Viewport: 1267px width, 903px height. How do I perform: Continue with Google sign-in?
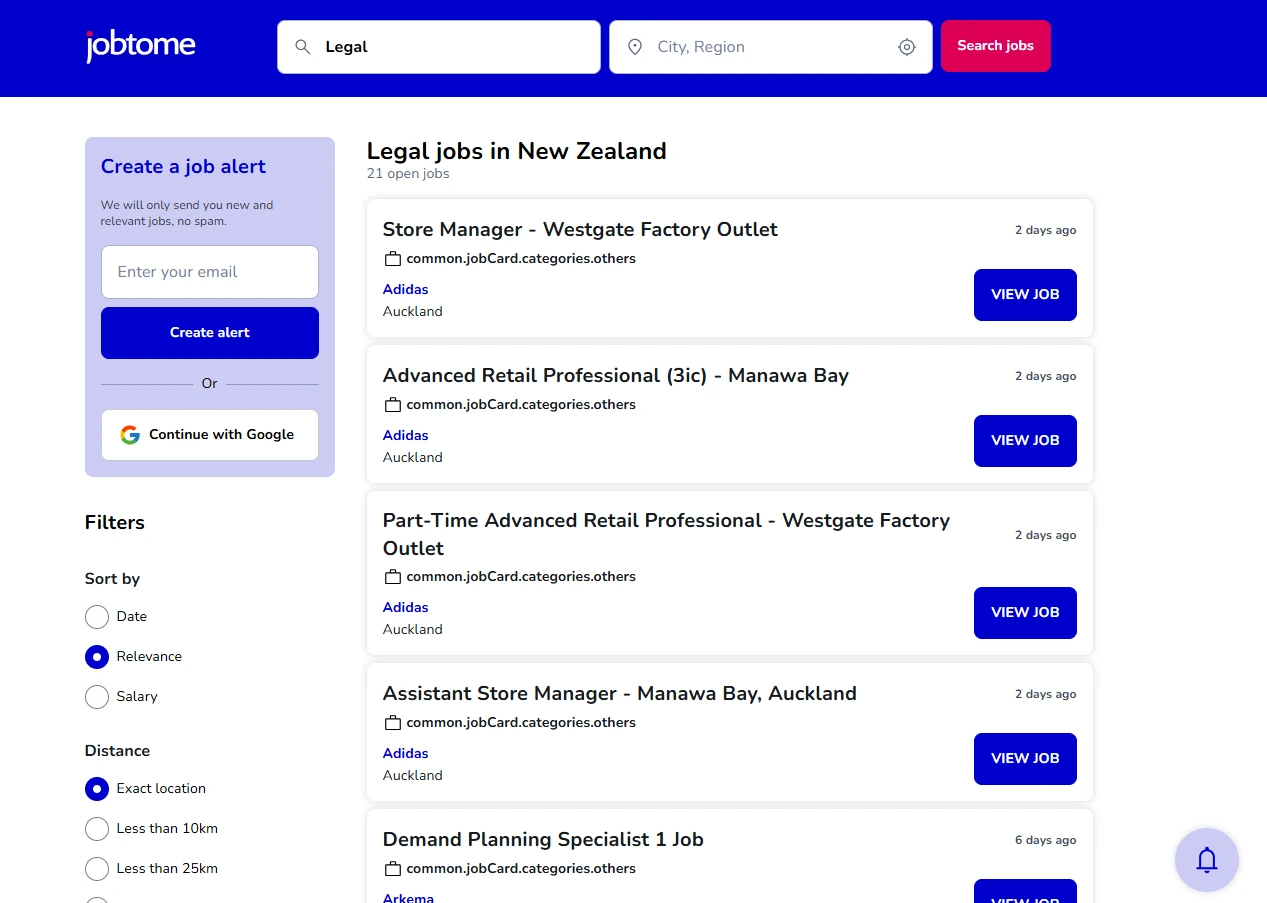210,435
